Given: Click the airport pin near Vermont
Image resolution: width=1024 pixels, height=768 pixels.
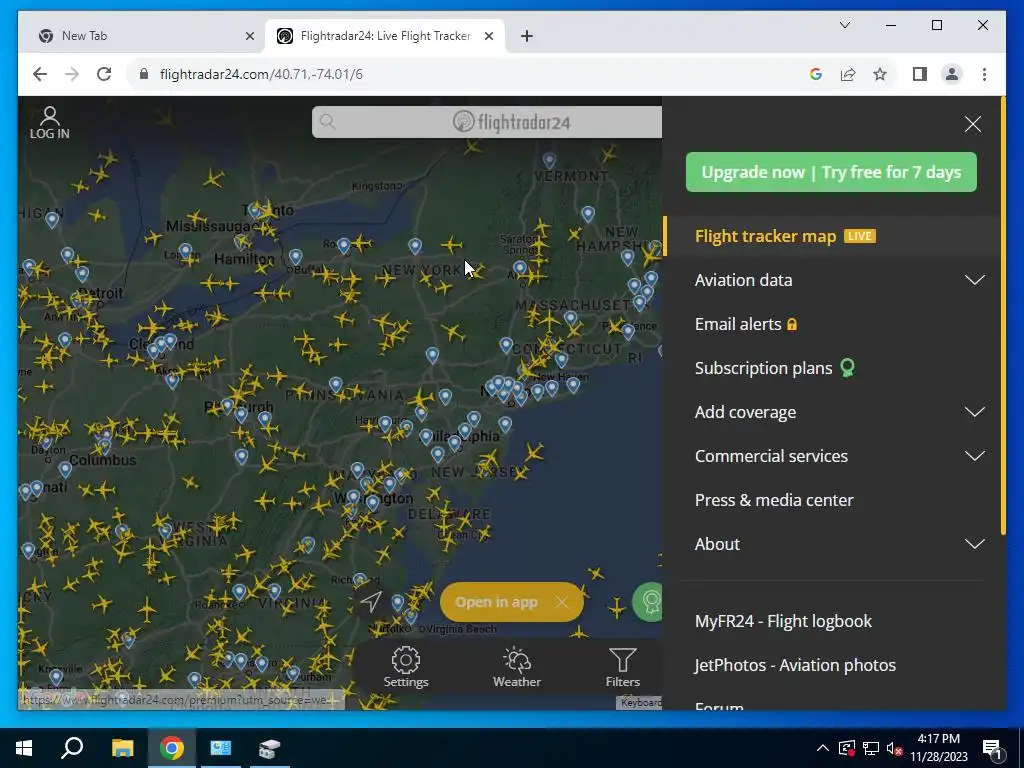Looking at the screenshot, I should [549, 160].
